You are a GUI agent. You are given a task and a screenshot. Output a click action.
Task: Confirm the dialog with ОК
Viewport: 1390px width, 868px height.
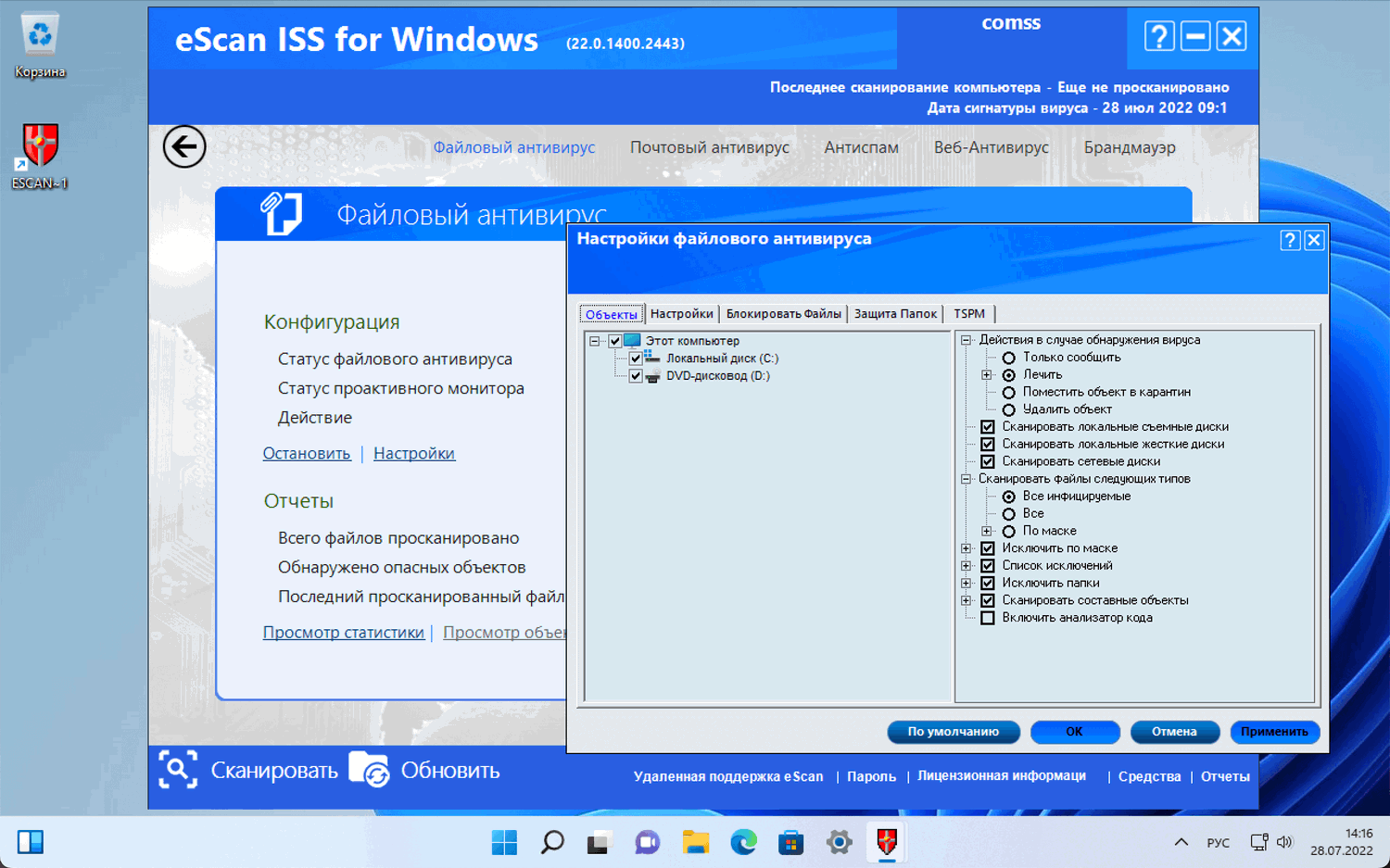tap(1075, 732)
